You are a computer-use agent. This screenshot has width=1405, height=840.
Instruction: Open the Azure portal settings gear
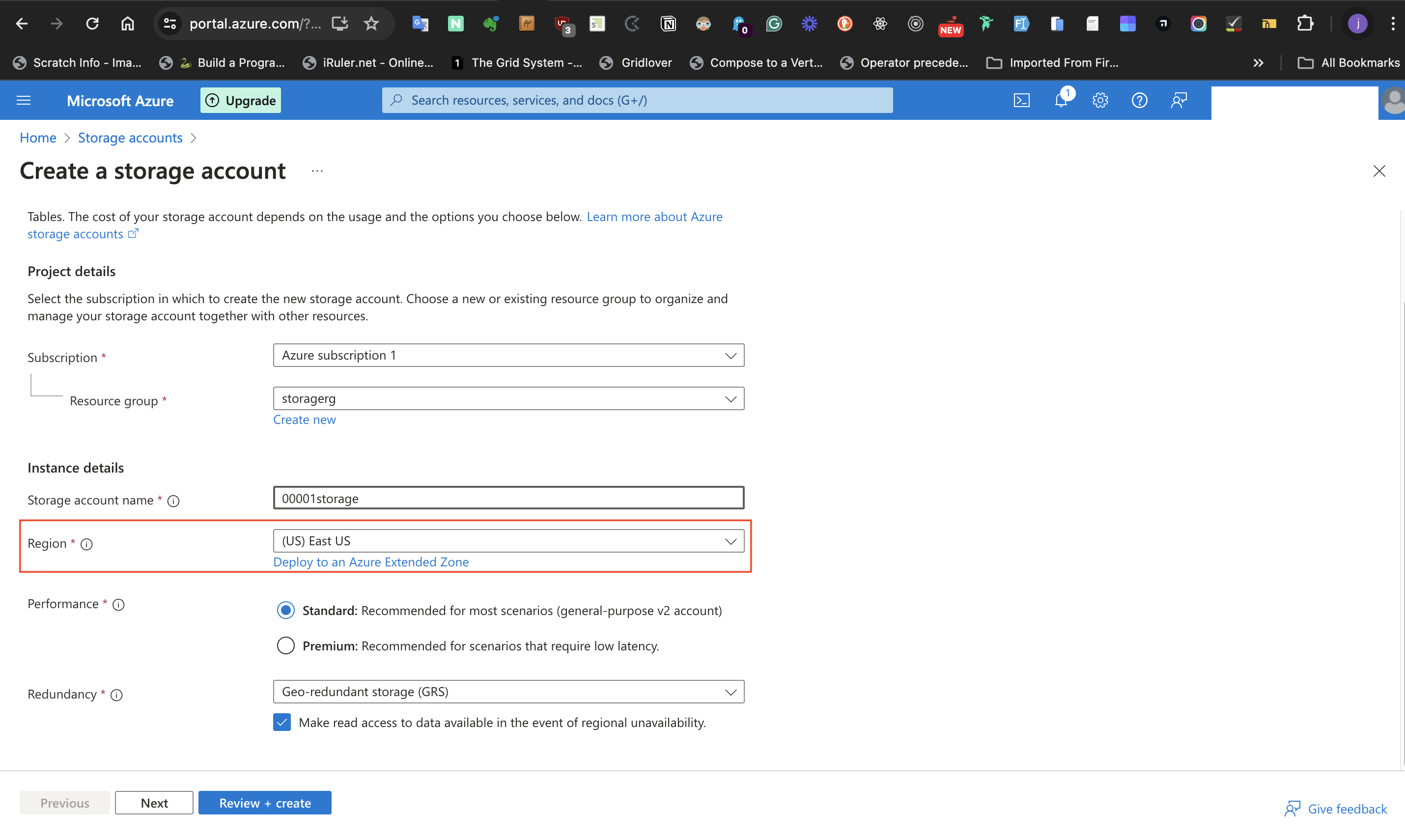[x=1100, y=100]
